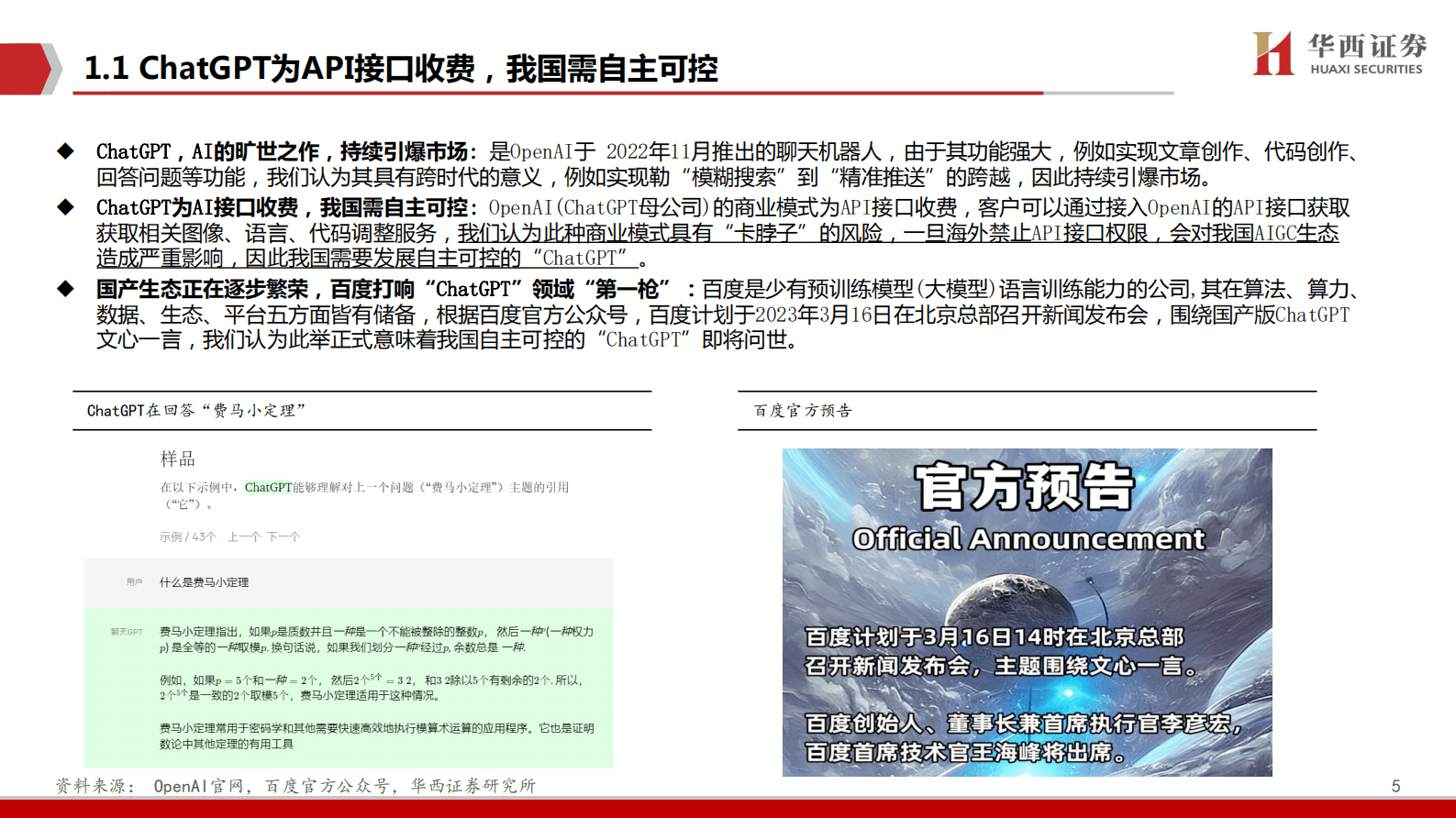This screenshot has width=1456, height=818.
Task: Click the slide title "1.1 ChatGPT为API接口收费"
Action: 279,68
